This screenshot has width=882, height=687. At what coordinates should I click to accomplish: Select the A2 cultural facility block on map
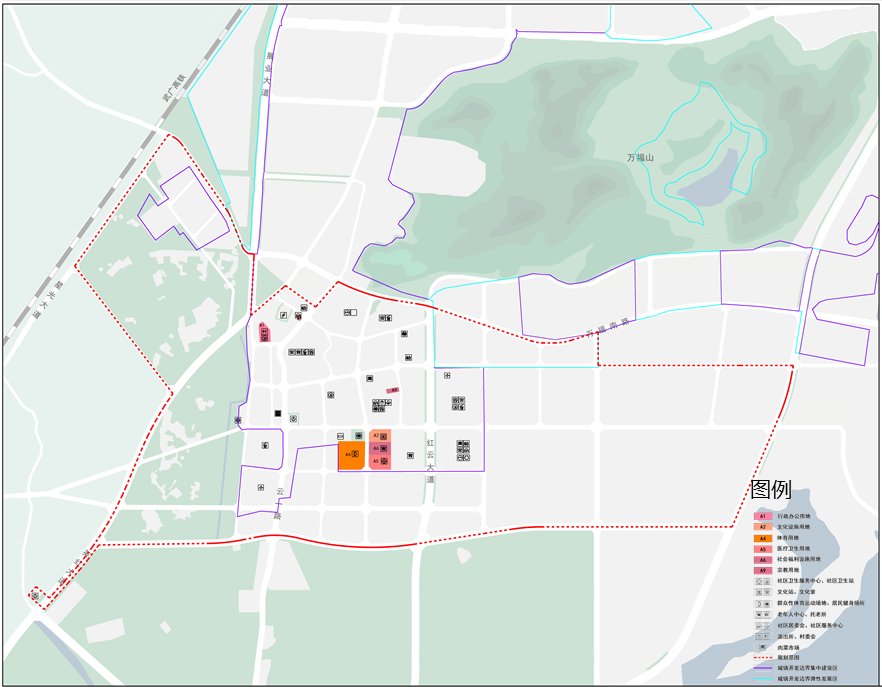[x=380, y=435]
